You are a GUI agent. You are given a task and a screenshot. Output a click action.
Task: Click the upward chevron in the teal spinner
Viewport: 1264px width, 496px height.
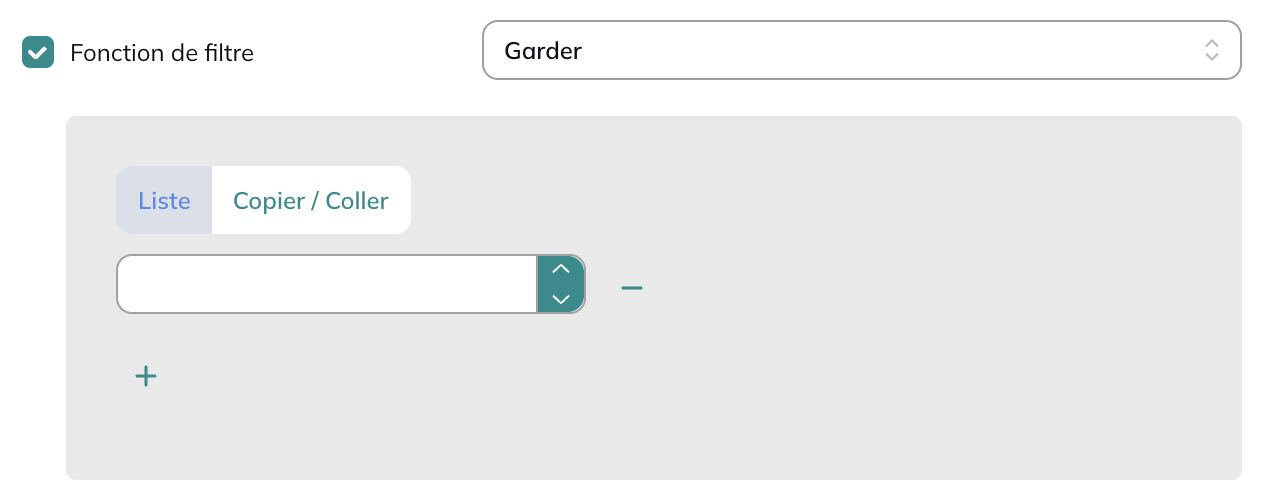tap(561, 270)
